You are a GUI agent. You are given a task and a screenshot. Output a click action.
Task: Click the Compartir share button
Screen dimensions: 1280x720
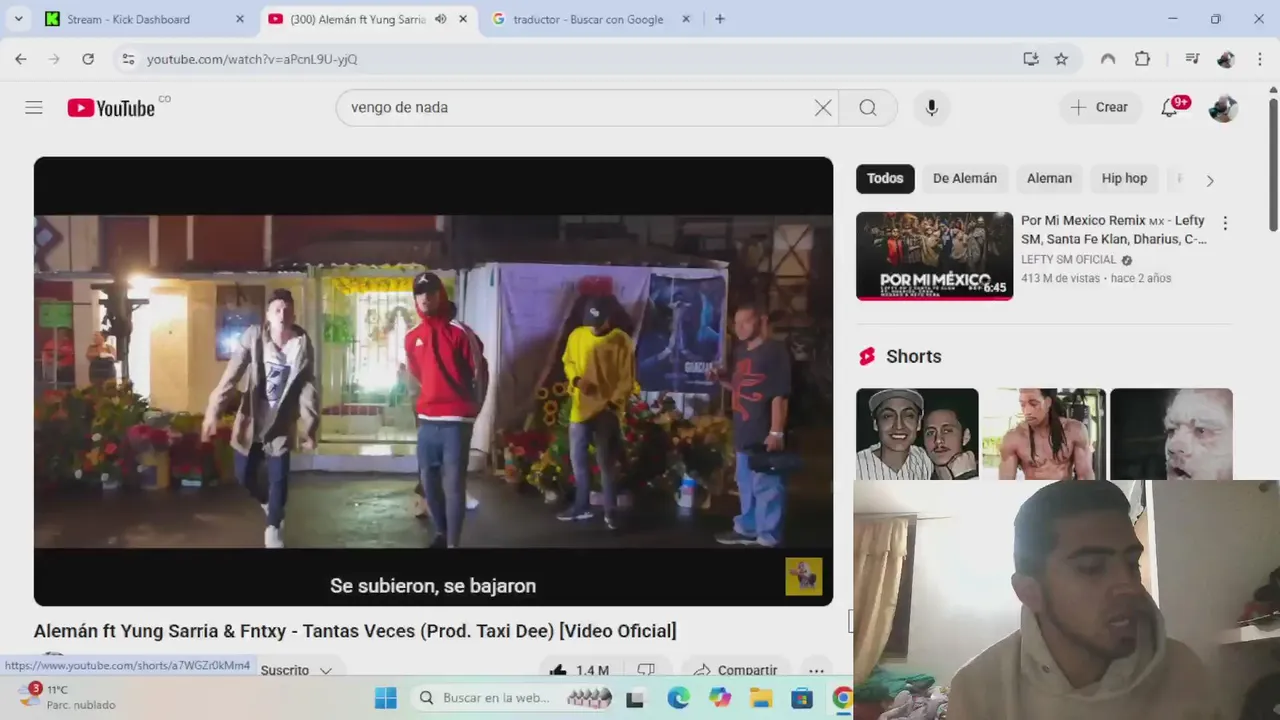point(735,670)
